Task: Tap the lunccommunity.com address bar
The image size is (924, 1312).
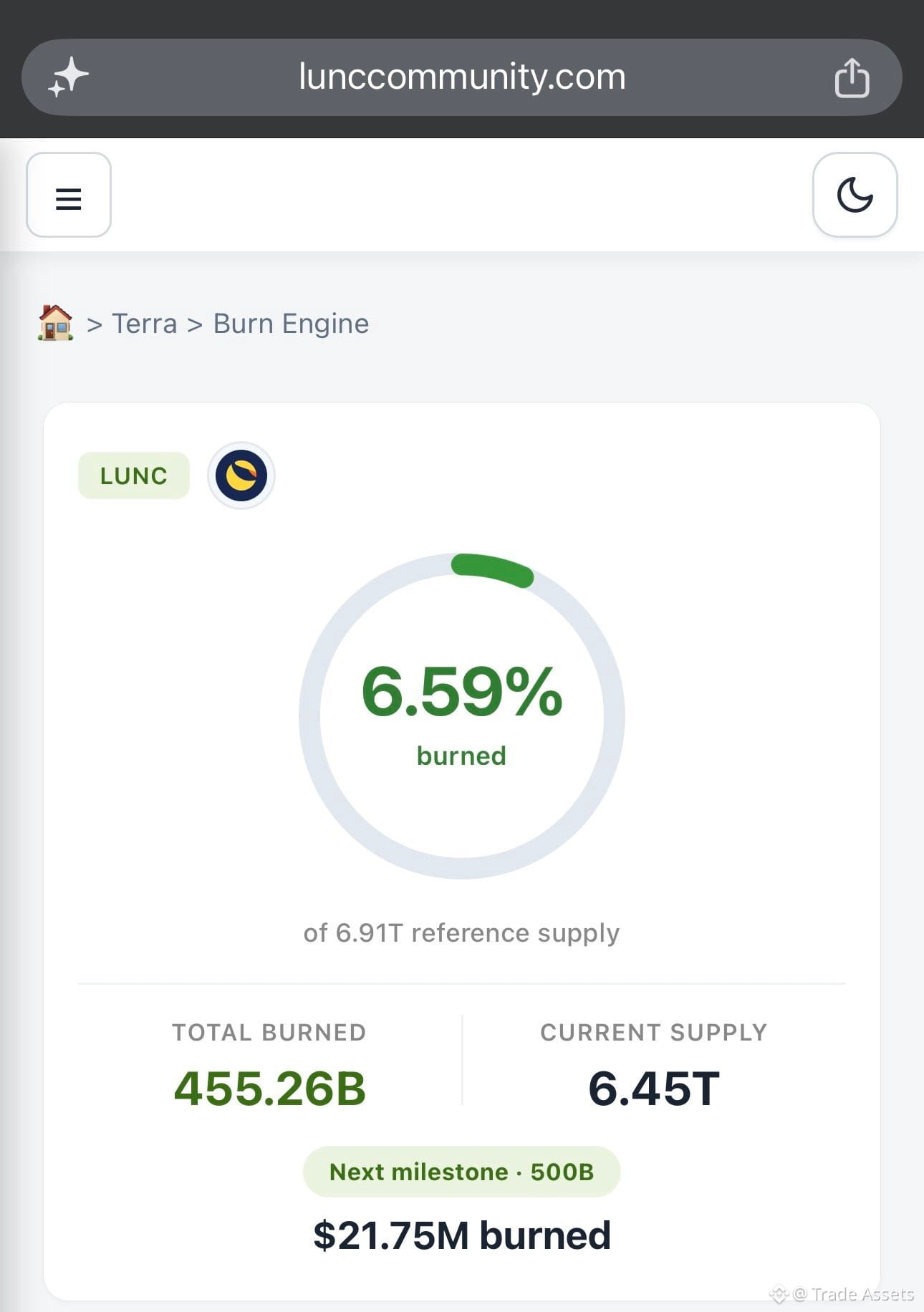Action: [x=462, y=77]
